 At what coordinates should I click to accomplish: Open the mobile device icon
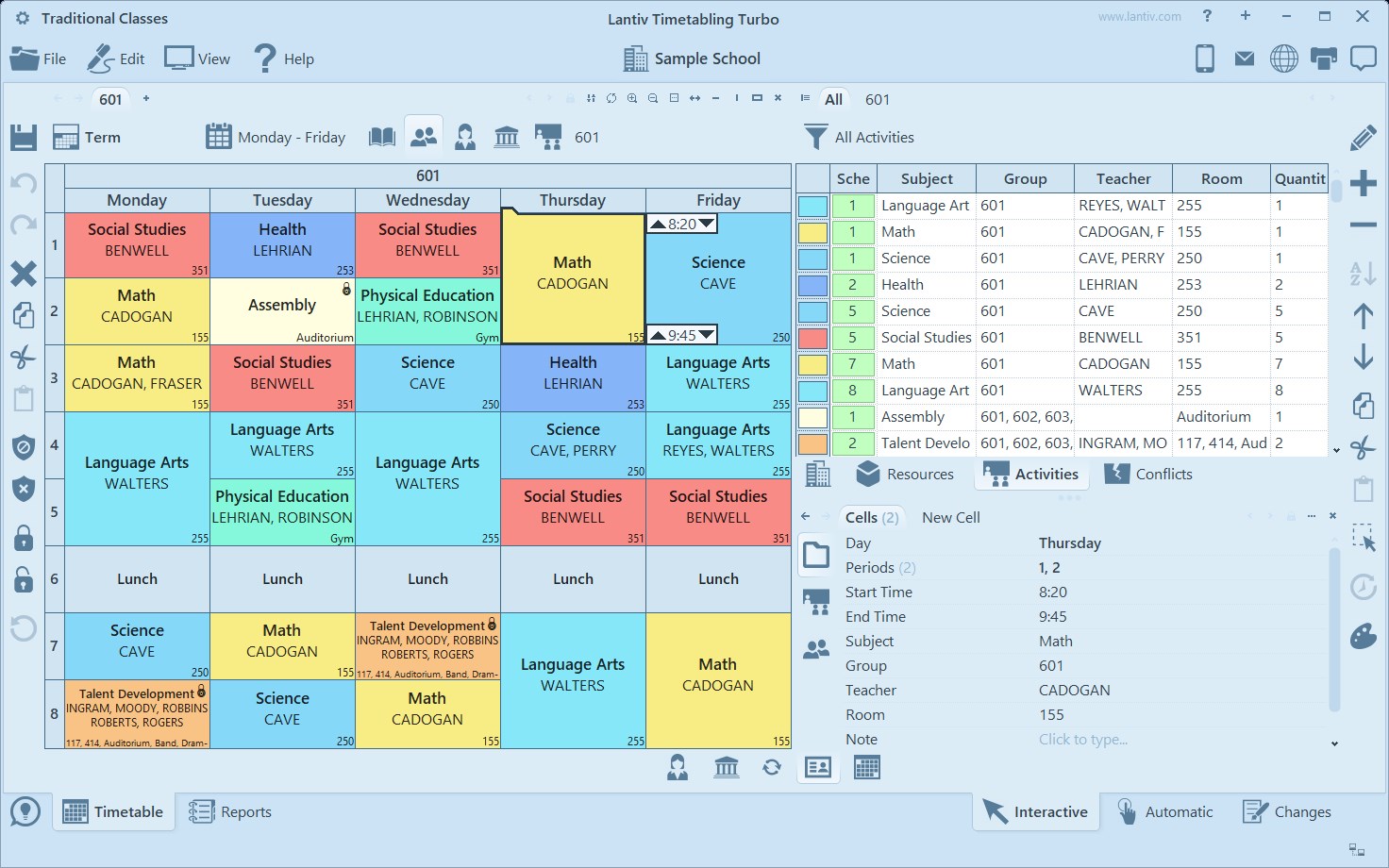(x=1205, y=58)
